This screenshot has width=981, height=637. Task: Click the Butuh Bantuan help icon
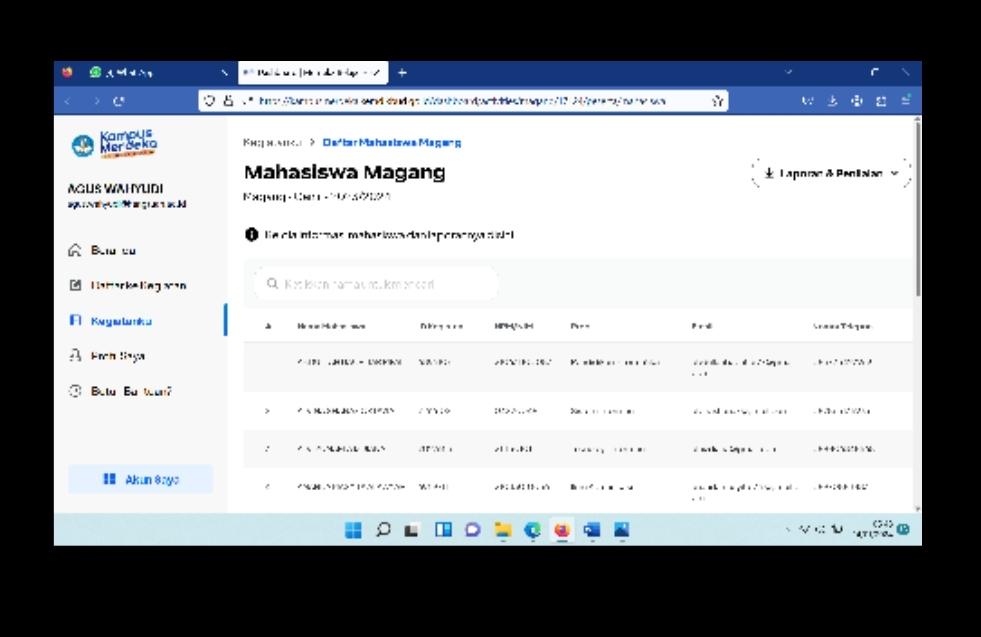[75, 391]
